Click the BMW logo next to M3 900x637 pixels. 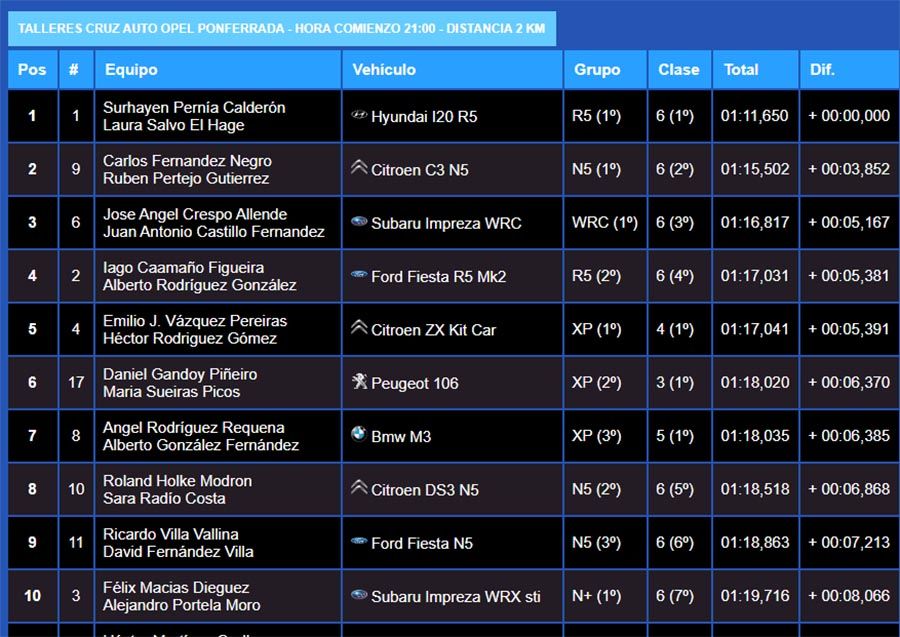coord(359,435)
